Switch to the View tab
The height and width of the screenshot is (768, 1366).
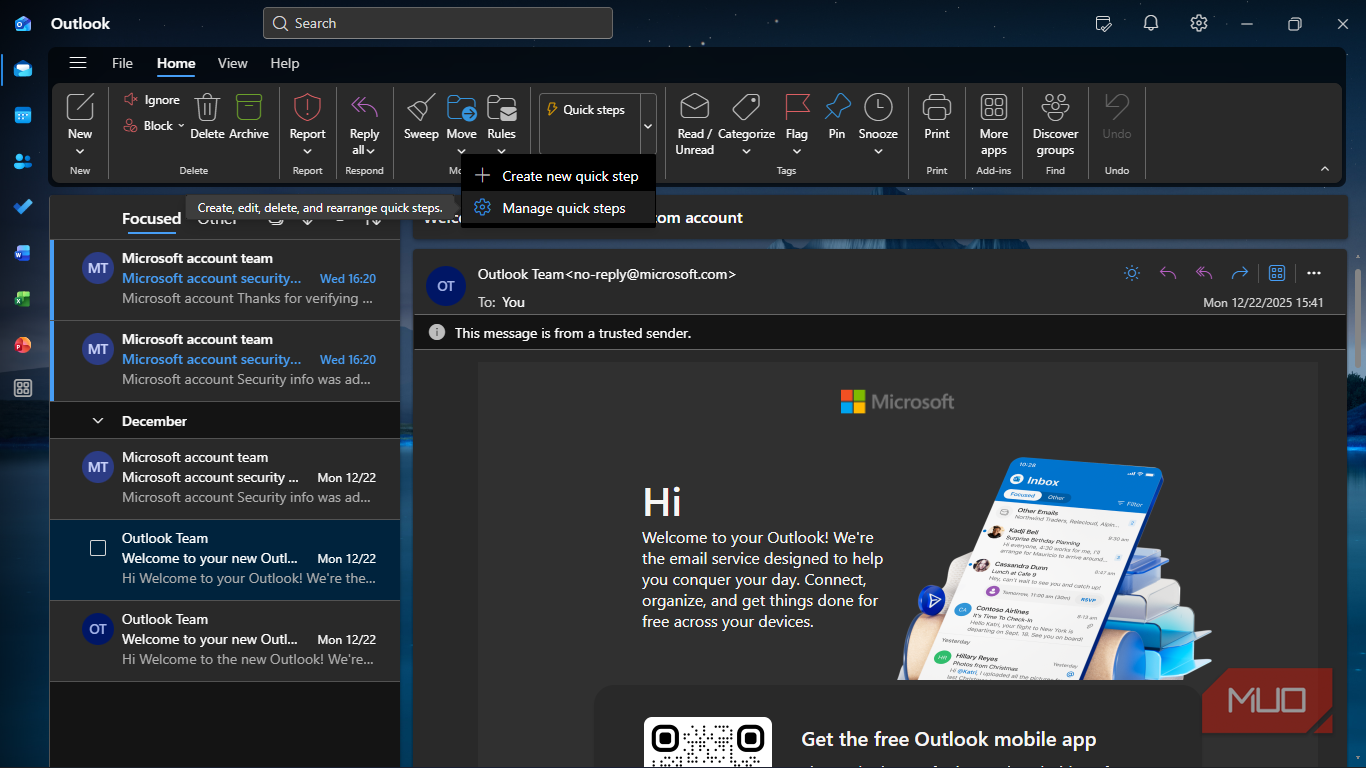tap(232, 63)
